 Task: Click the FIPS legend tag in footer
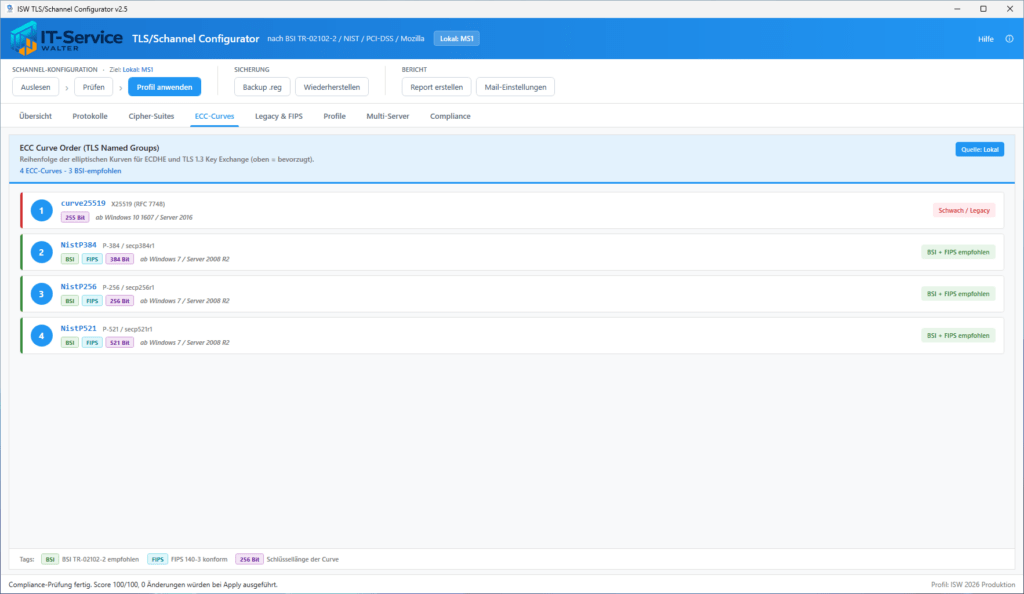click(157, 559)
